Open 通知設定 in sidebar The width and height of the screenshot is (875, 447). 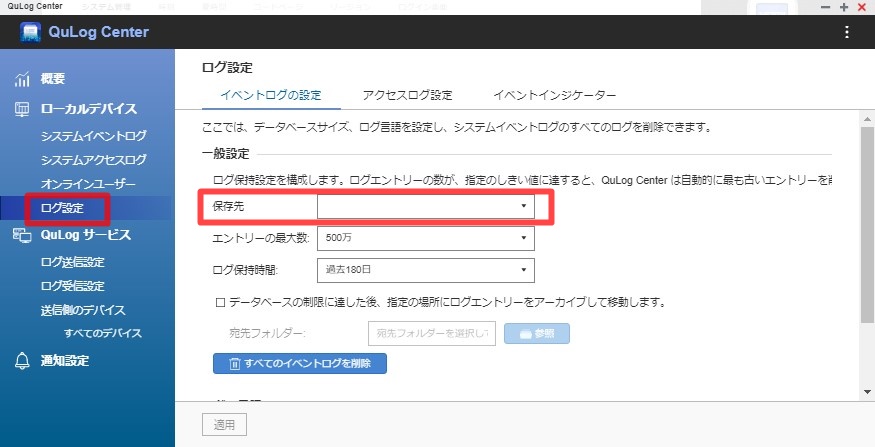(x=65, y=361)
